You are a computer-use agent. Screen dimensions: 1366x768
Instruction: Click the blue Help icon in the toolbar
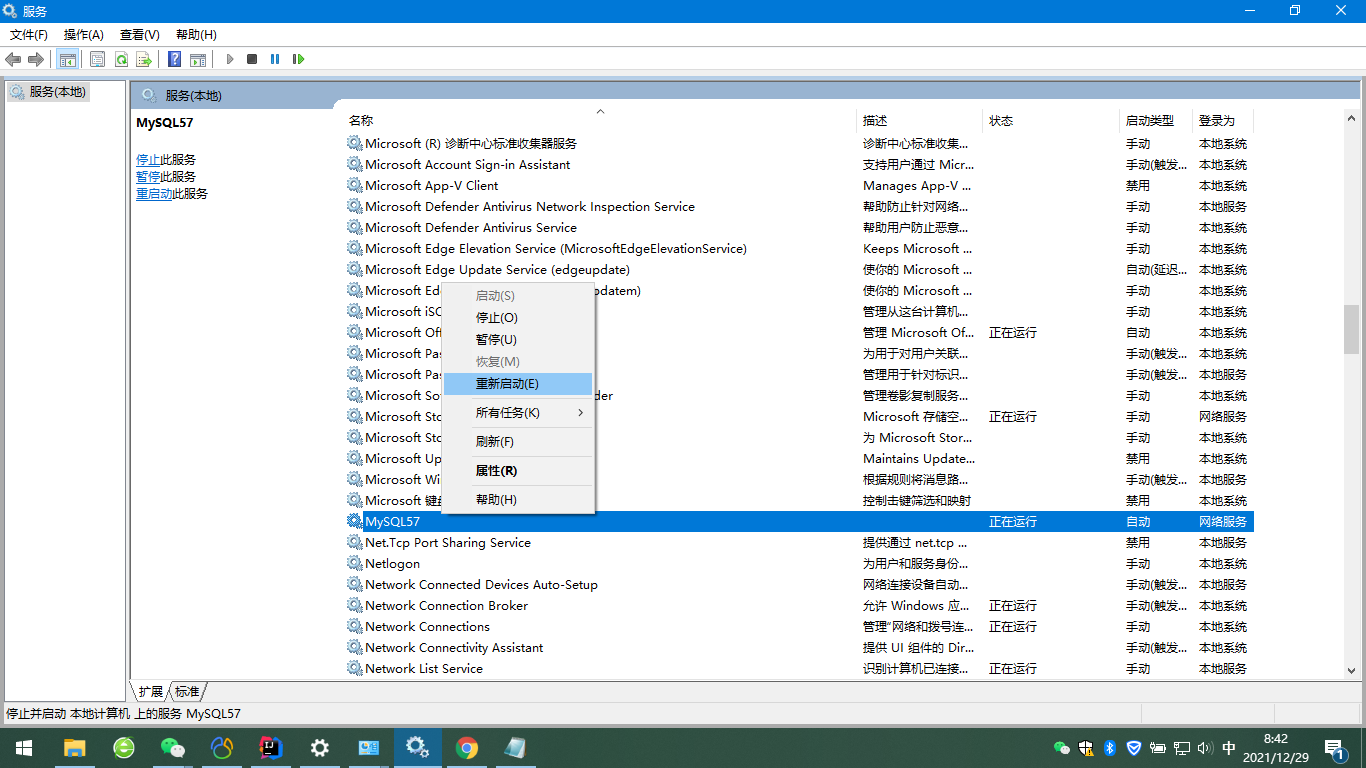tap(174, 59)
